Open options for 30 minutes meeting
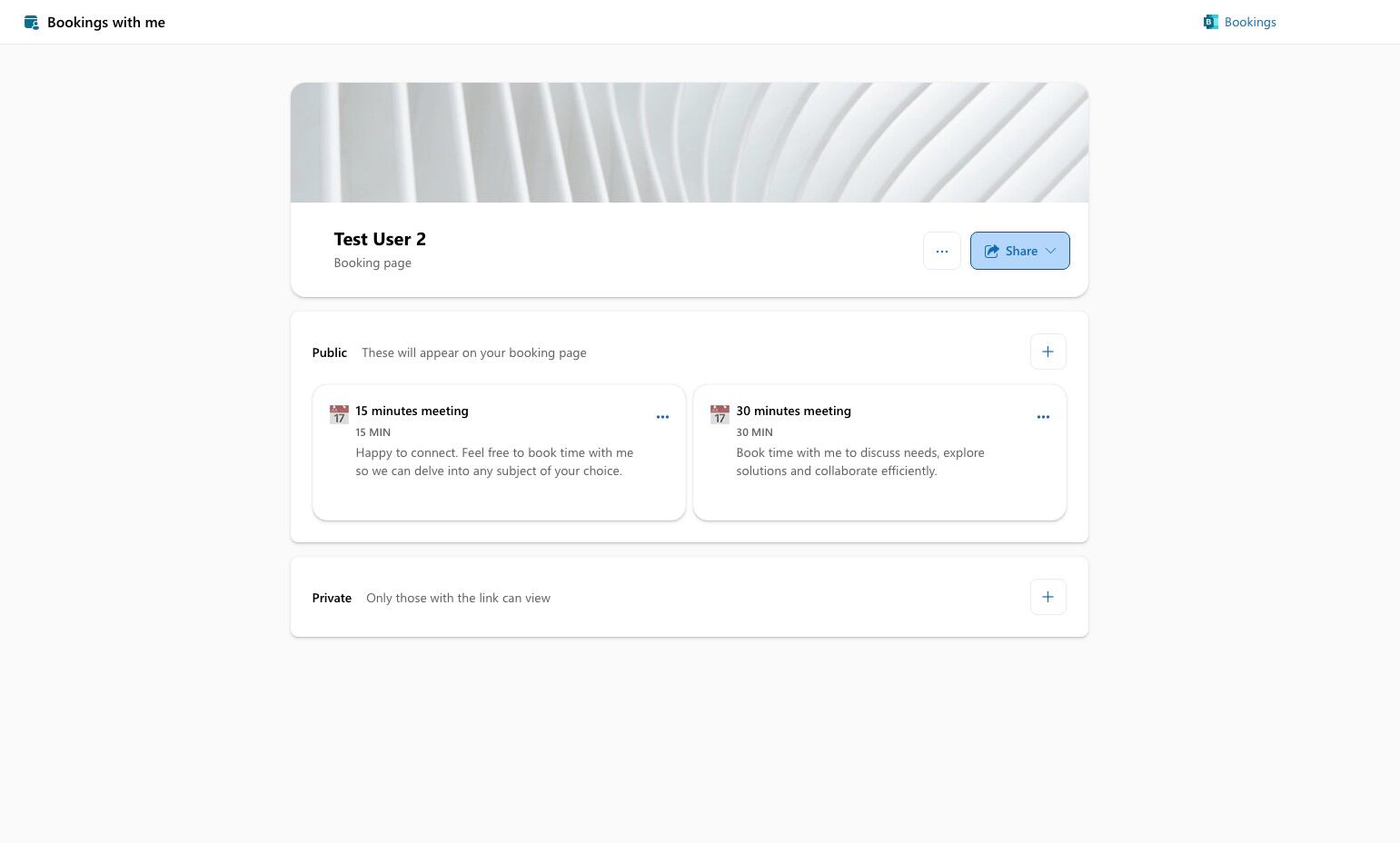 pos(1043,417)
